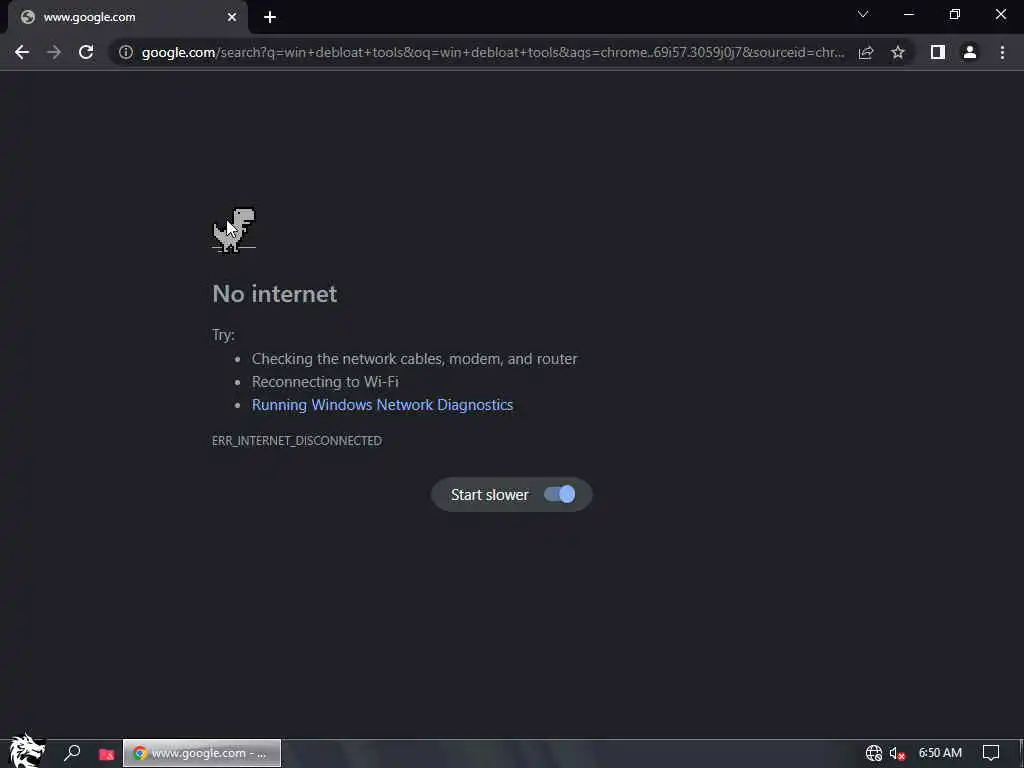This screenshot has height=768, width=1024.
Task: Switch to Chrome taskbar button
Action: (202, 753)
